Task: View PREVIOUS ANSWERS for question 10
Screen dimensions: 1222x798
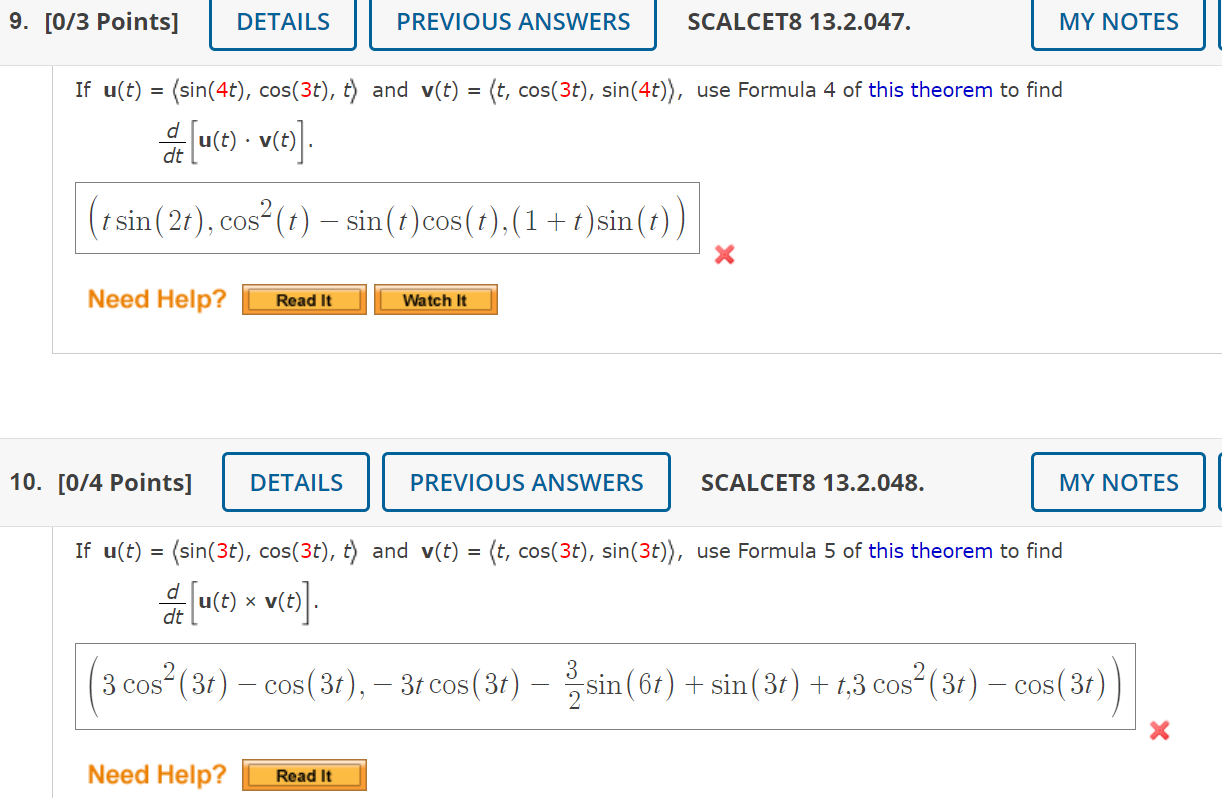Action: pos(526,482)
